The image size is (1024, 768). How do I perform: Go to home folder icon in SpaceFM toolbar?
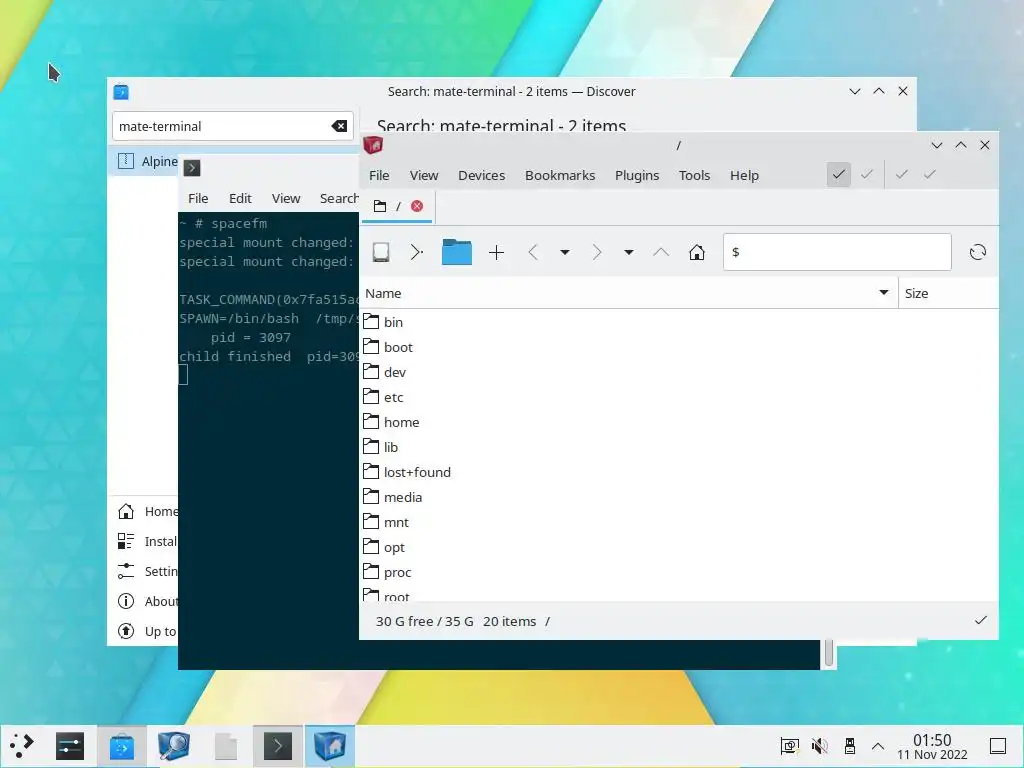tap(697, 252)
